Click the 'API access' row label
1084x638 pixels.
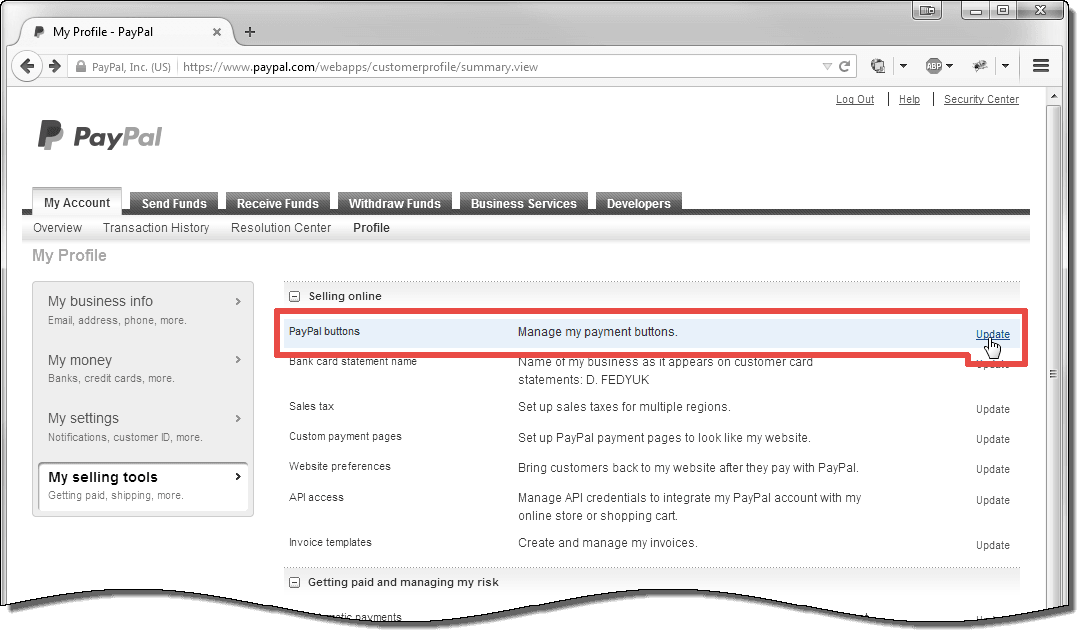point(317,498)
